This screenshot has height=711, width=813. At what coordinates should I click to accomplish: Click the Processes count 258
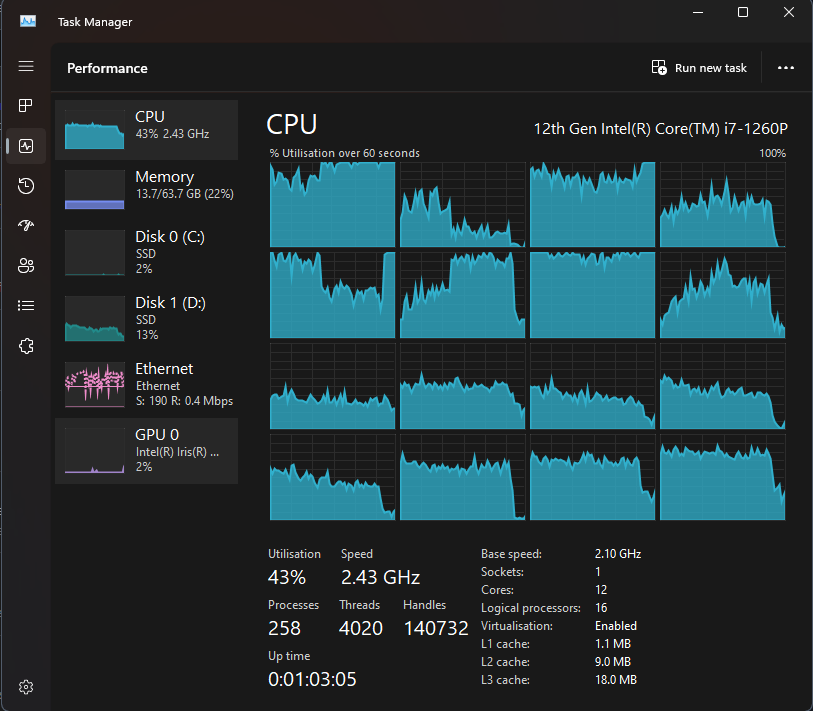[x=284, y=628]
